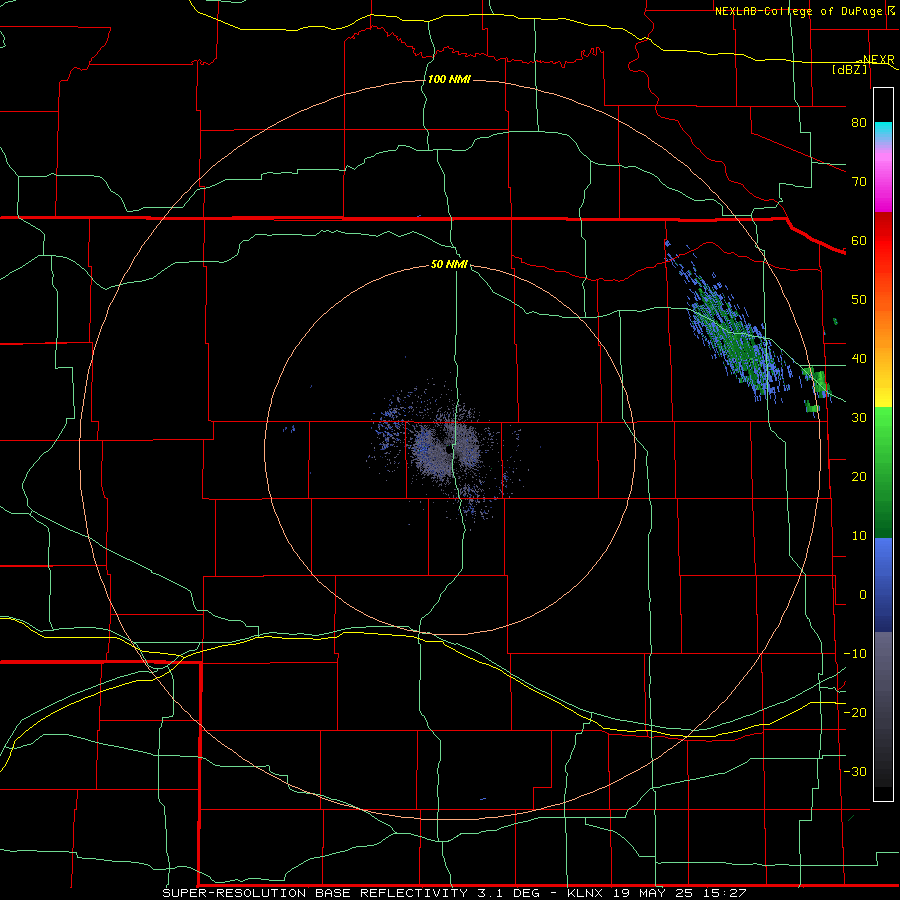Screen dimensions: 900x900
Task: Click the Super-Resolution Base Reflectivity caption text
Action: point(315,893)
